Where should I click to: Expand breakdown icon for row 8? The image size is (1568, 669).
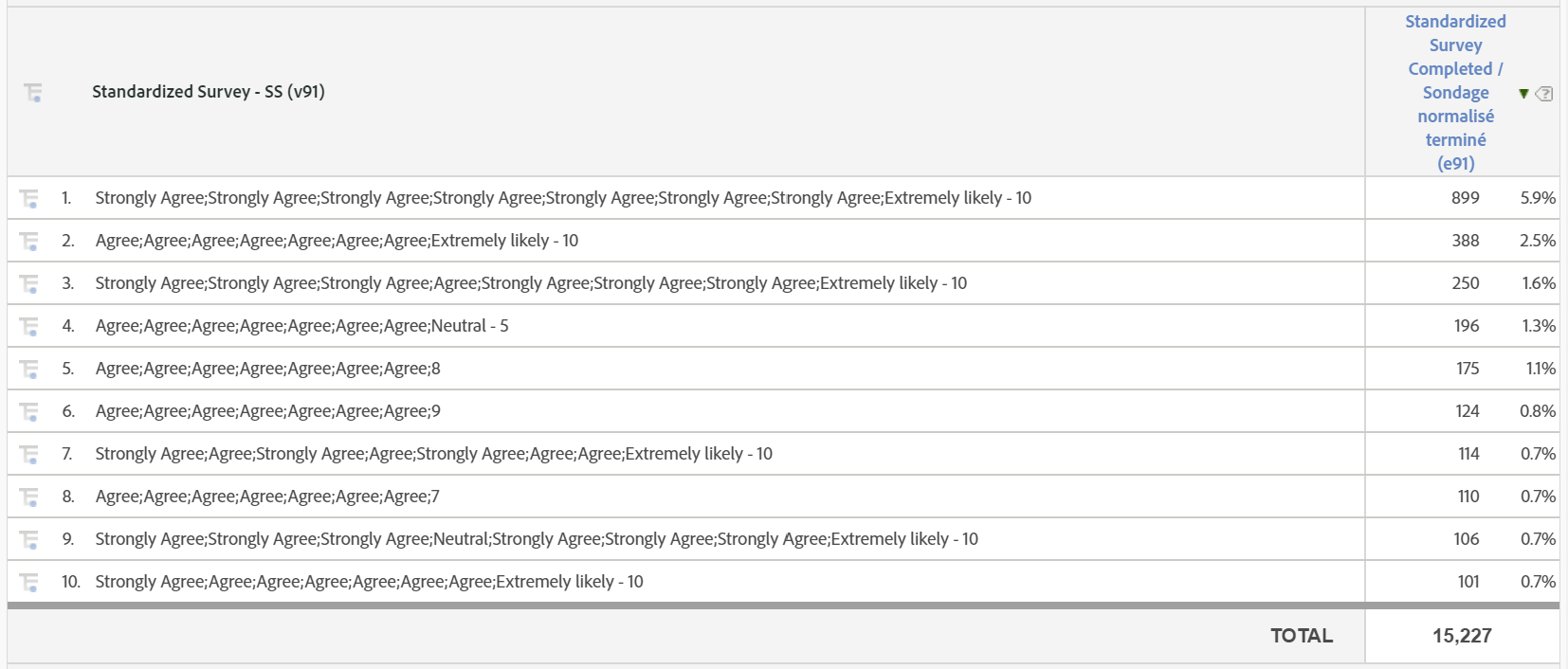(29, 497)
